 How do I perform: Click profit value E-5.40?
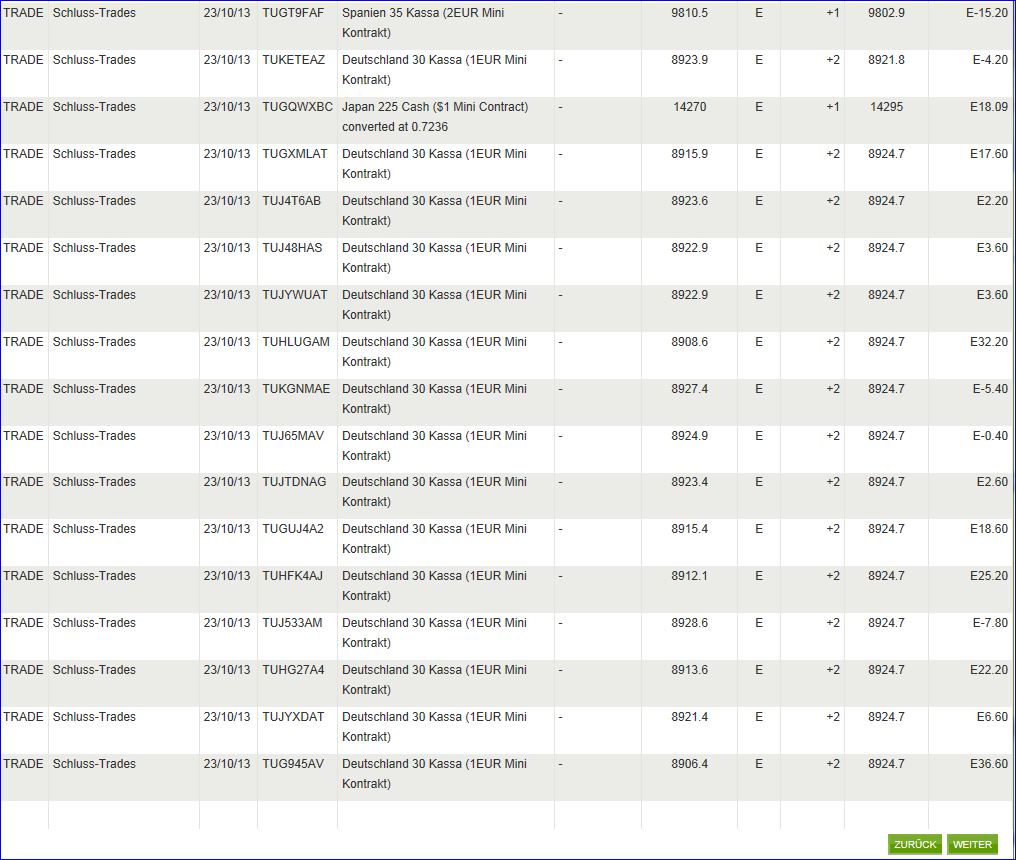pyautogui.click(x=990, y=389)
